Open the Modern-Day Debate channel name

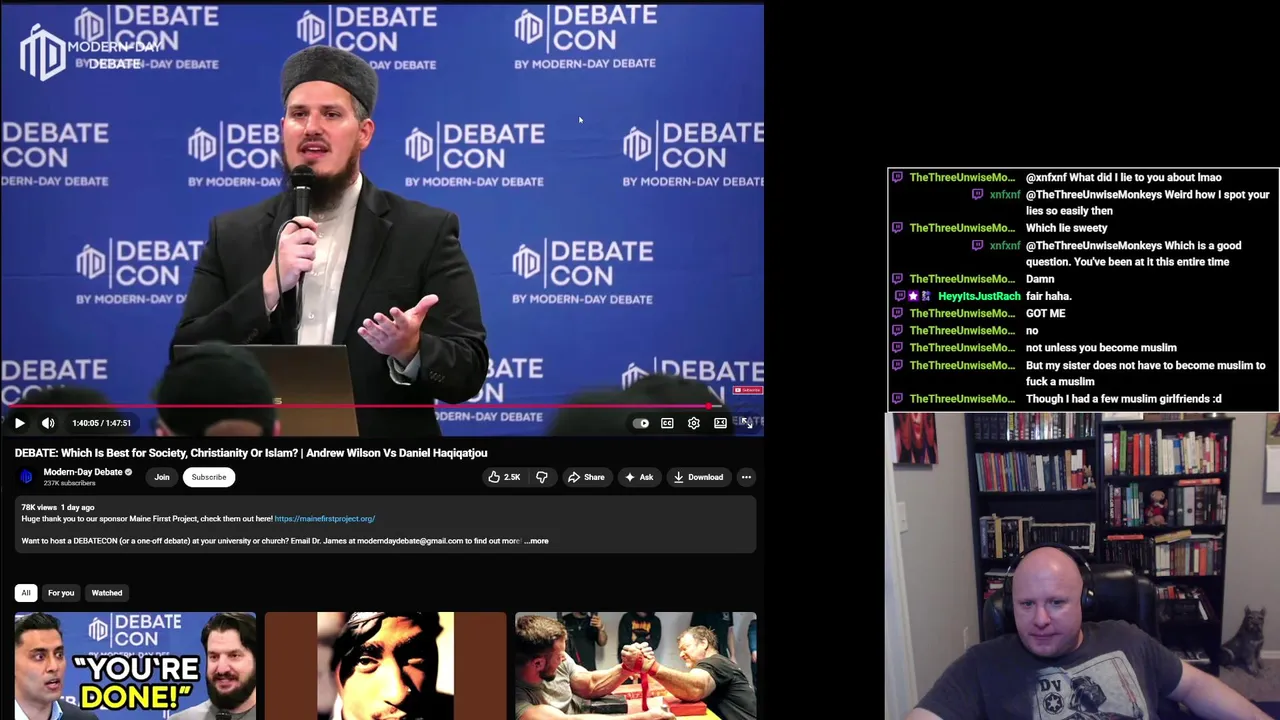tap(82, 472)
